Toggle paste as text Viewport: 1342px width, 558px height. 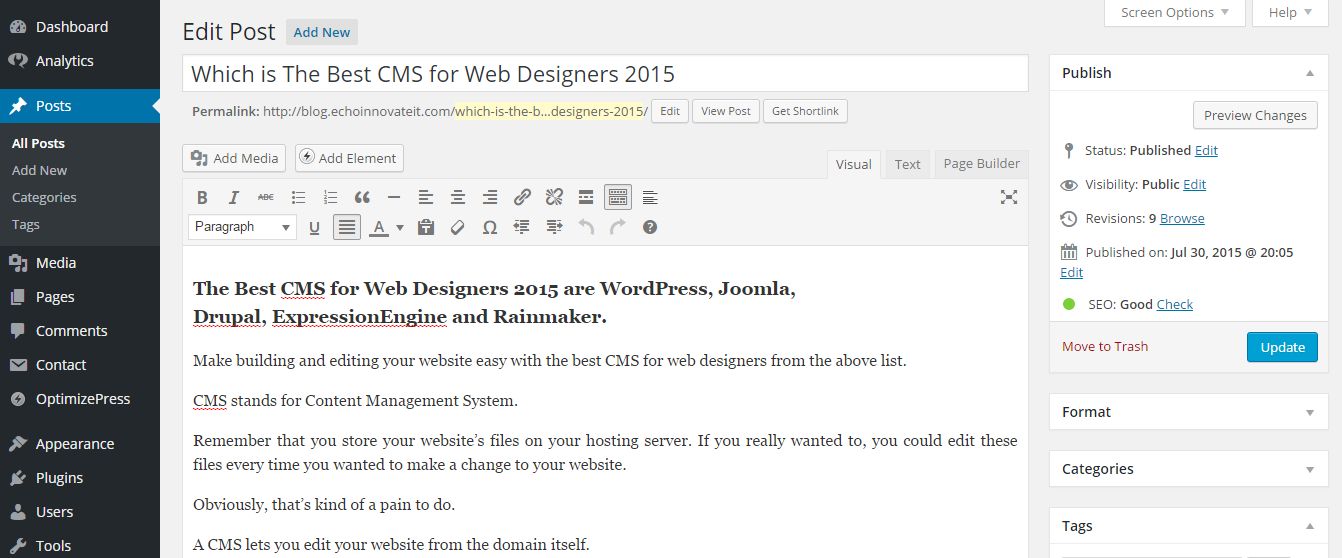(x=426, y=227)
